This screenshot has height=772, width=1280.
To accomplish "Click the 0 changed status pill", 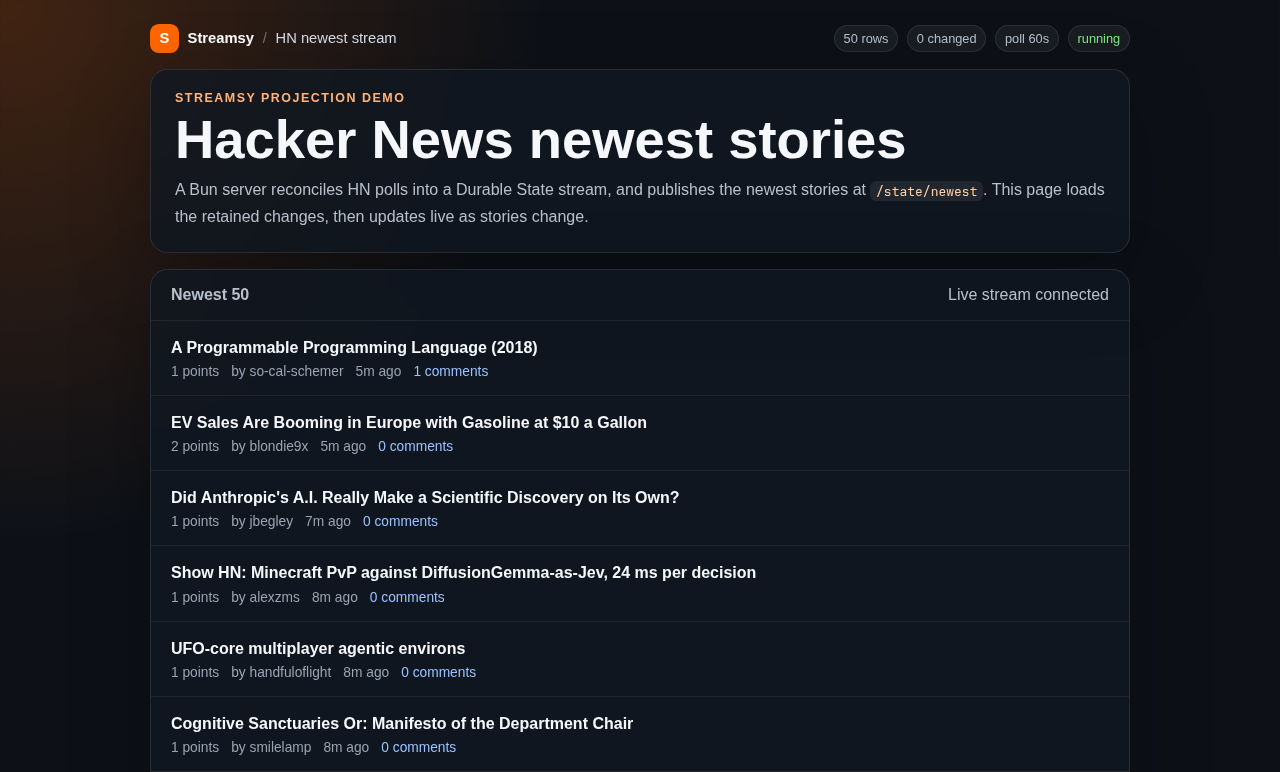I will 946,38.
